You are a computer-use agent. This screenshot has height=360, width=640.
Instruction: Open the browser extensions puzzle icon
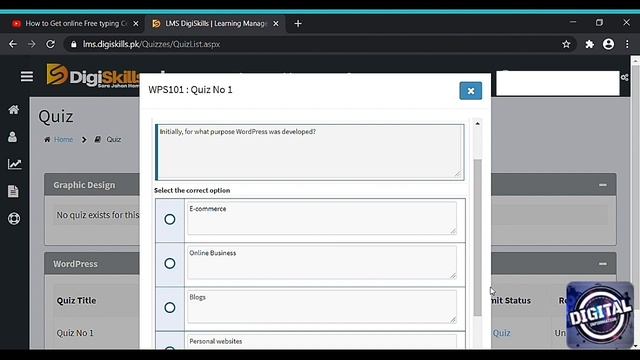point(589,44)
